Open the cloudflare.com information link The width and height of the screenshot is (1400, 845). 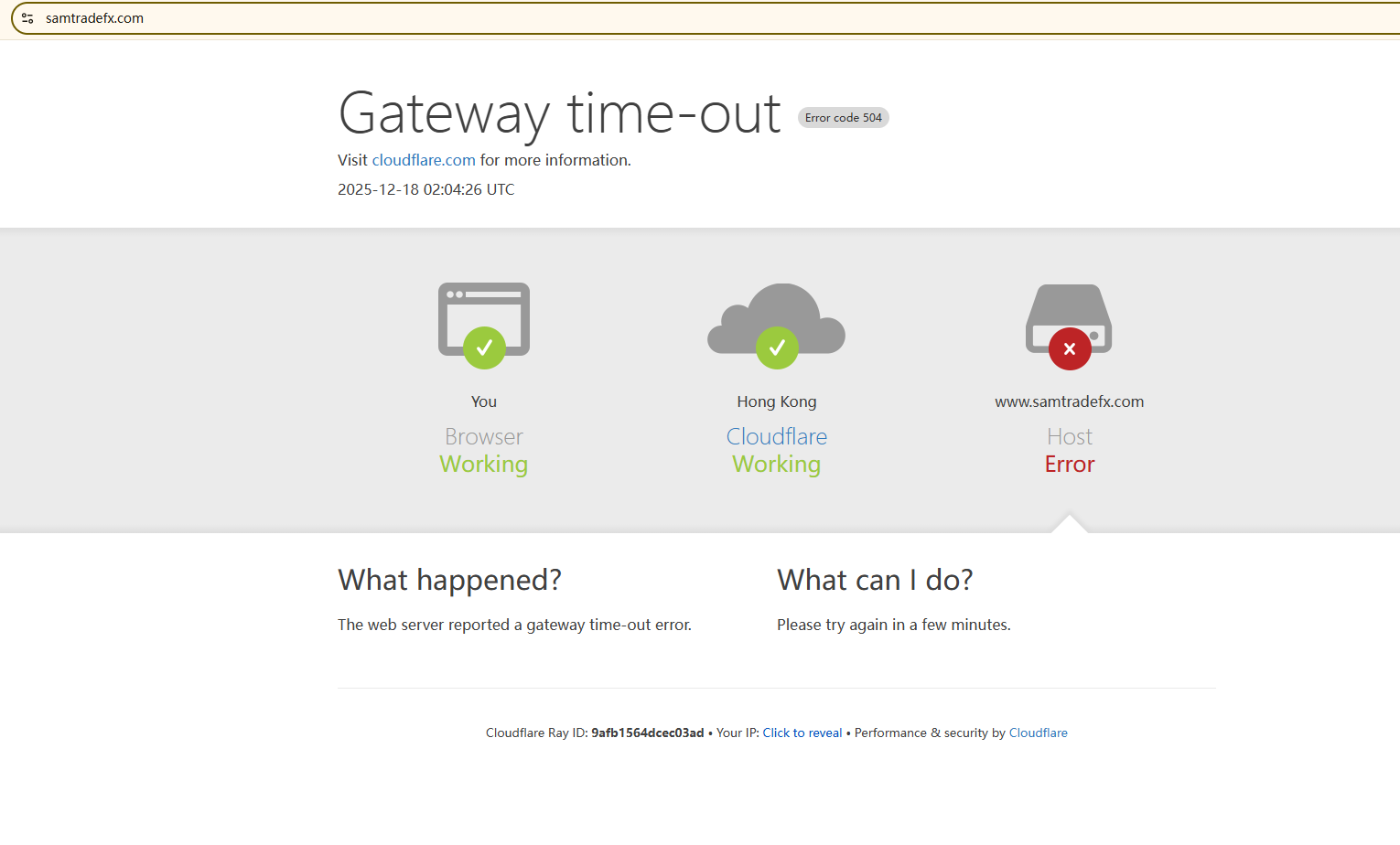[424, 160]
